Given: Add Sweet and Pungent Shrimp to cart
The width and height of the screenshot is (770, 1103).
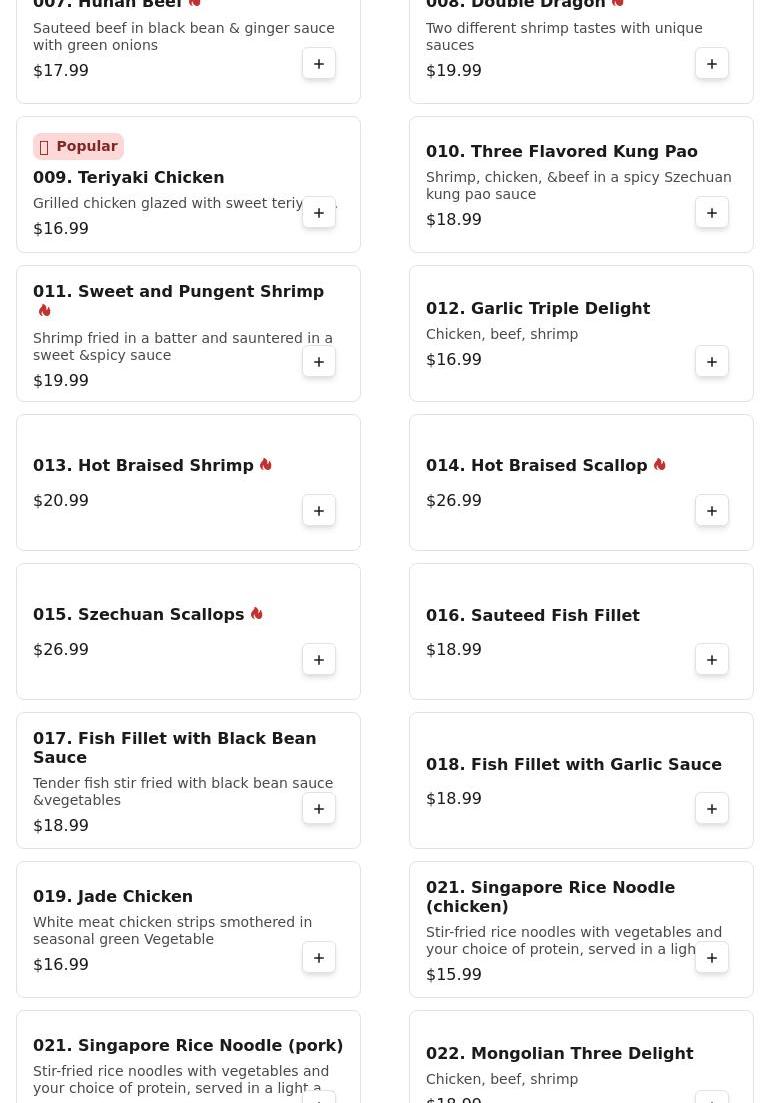Looking at the screenshot, I should (x=319, y=362).
